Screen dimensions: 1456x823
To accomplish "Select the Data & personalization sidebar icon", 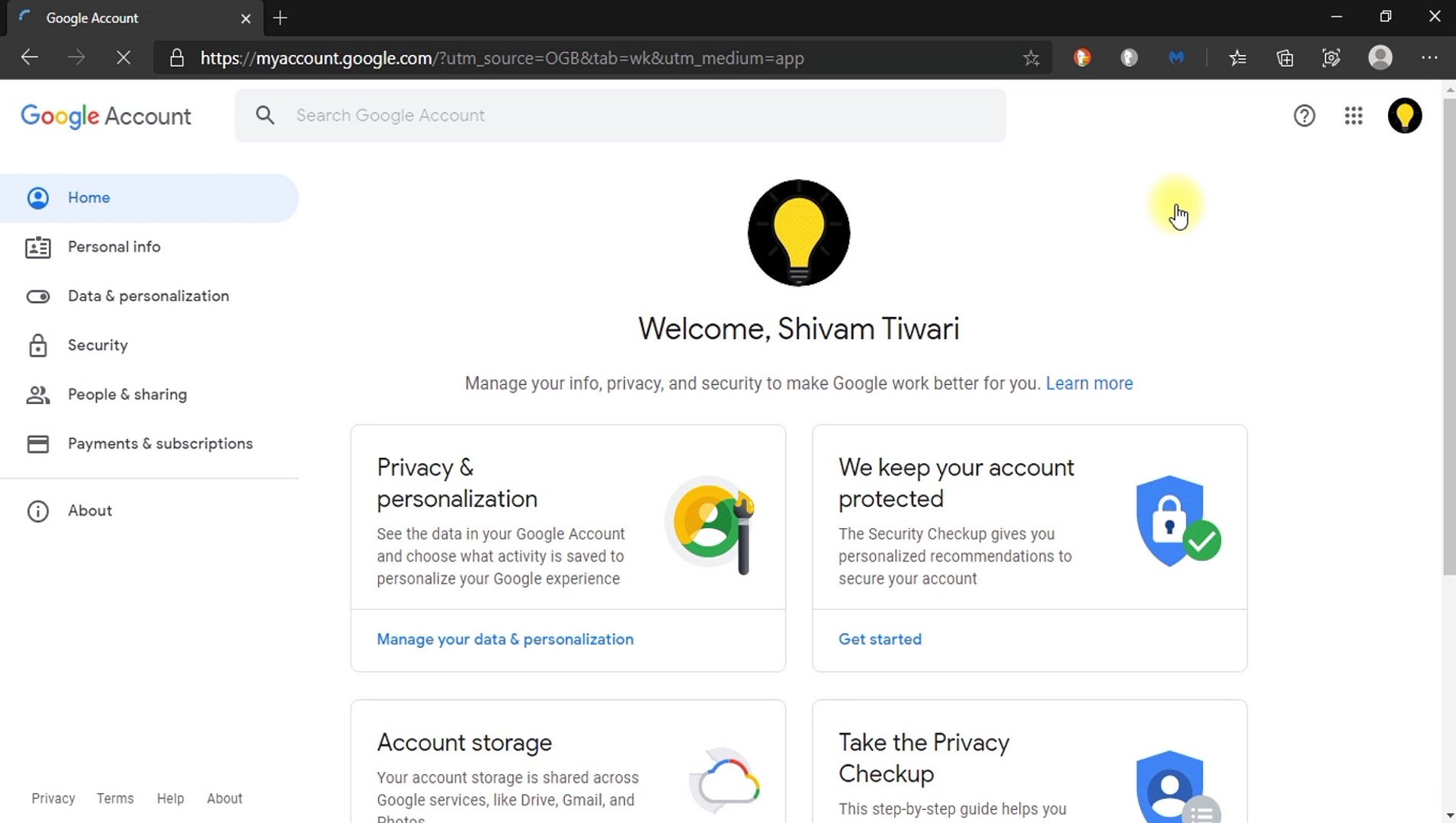I will pyautogui.click(x=38, y=296).
